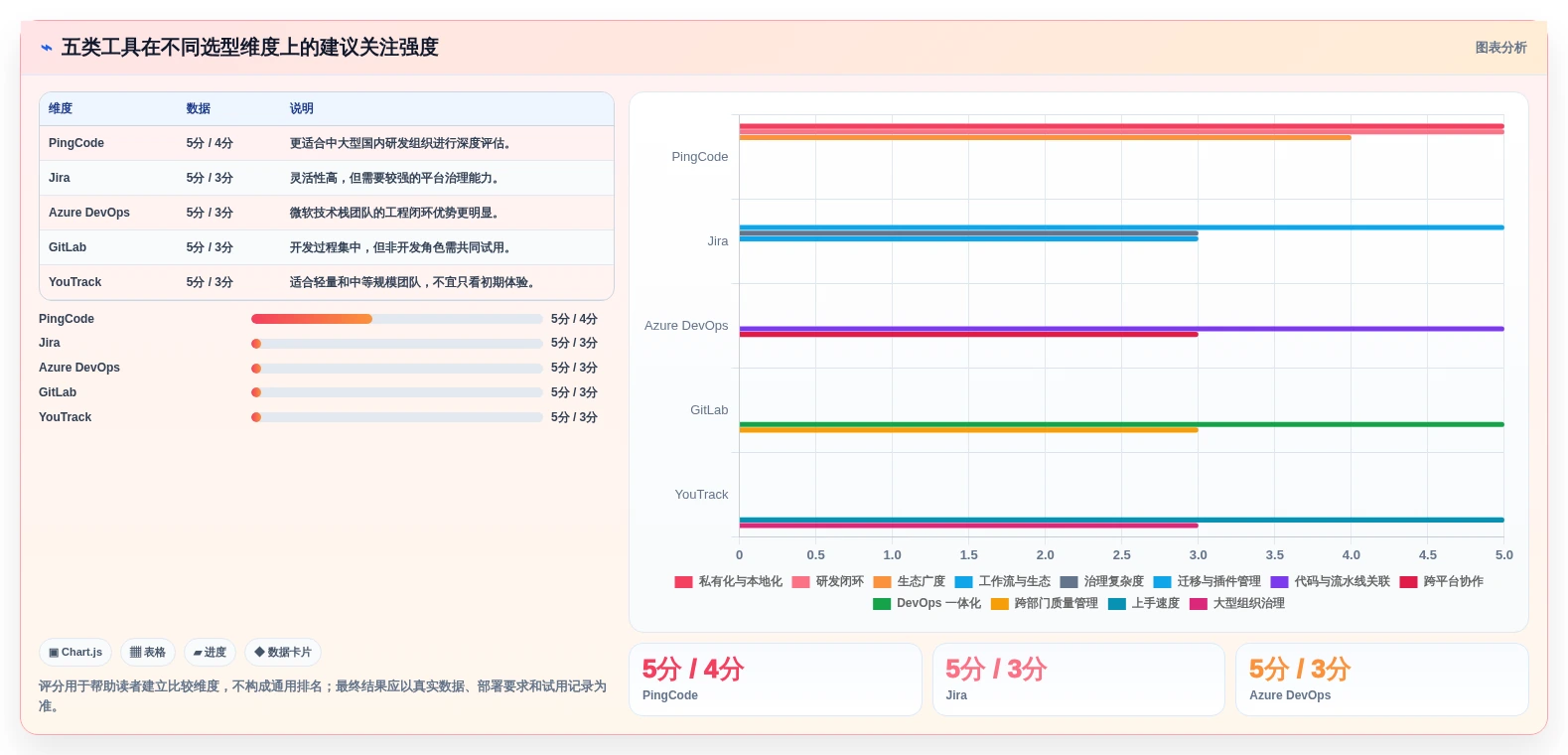Open the Azure DevOps 5分 / 3分 data card
Image resolution: width=1568 pixels, height=755 pixels.
[x=1381, y=679]
